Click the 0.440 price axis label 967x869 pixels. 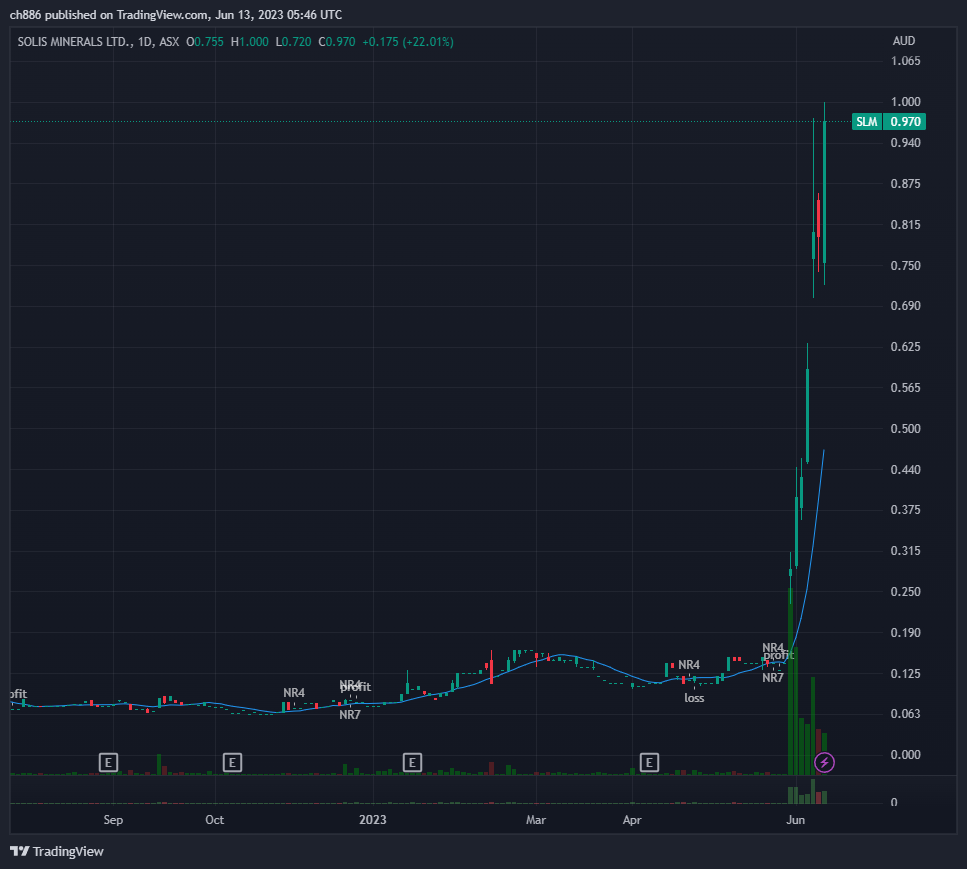click(x=905, y=470)
